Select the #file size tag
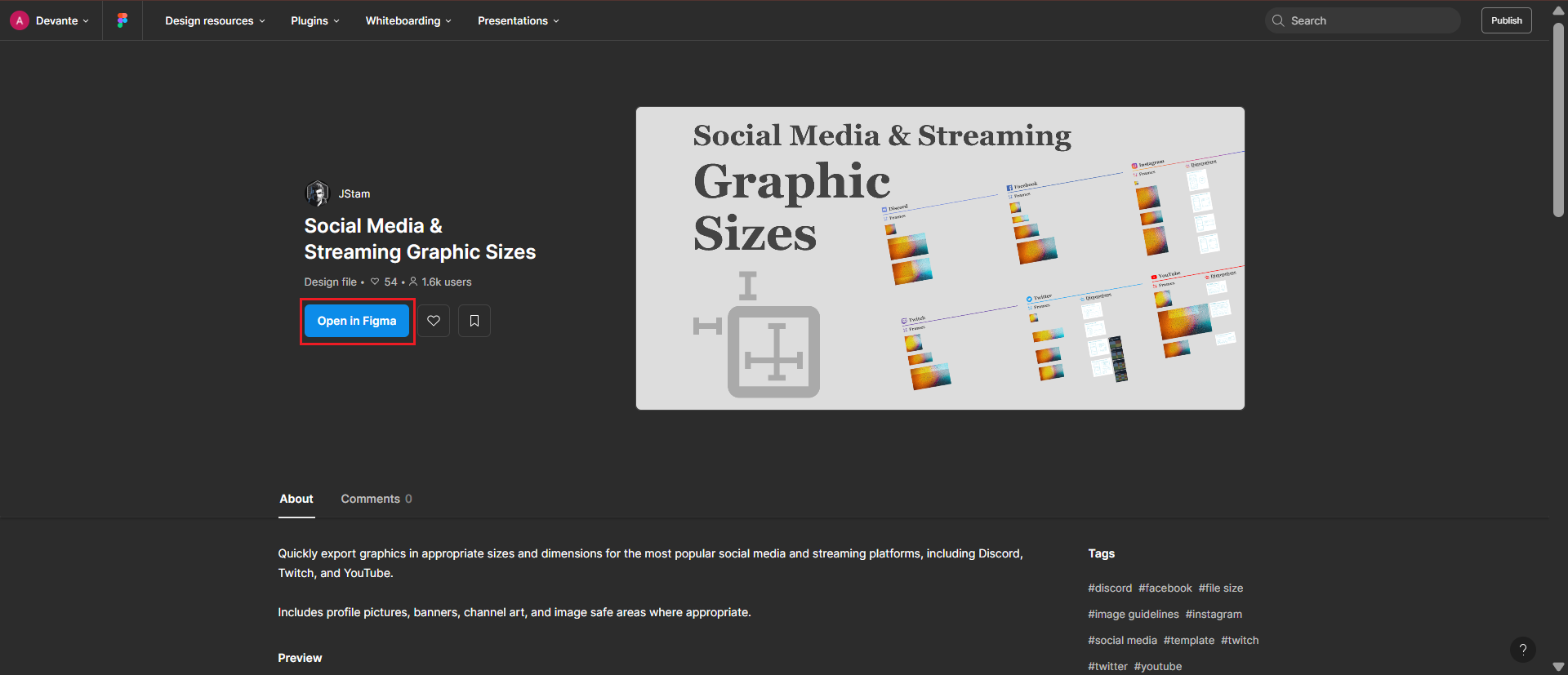 tap(1221, 588)
